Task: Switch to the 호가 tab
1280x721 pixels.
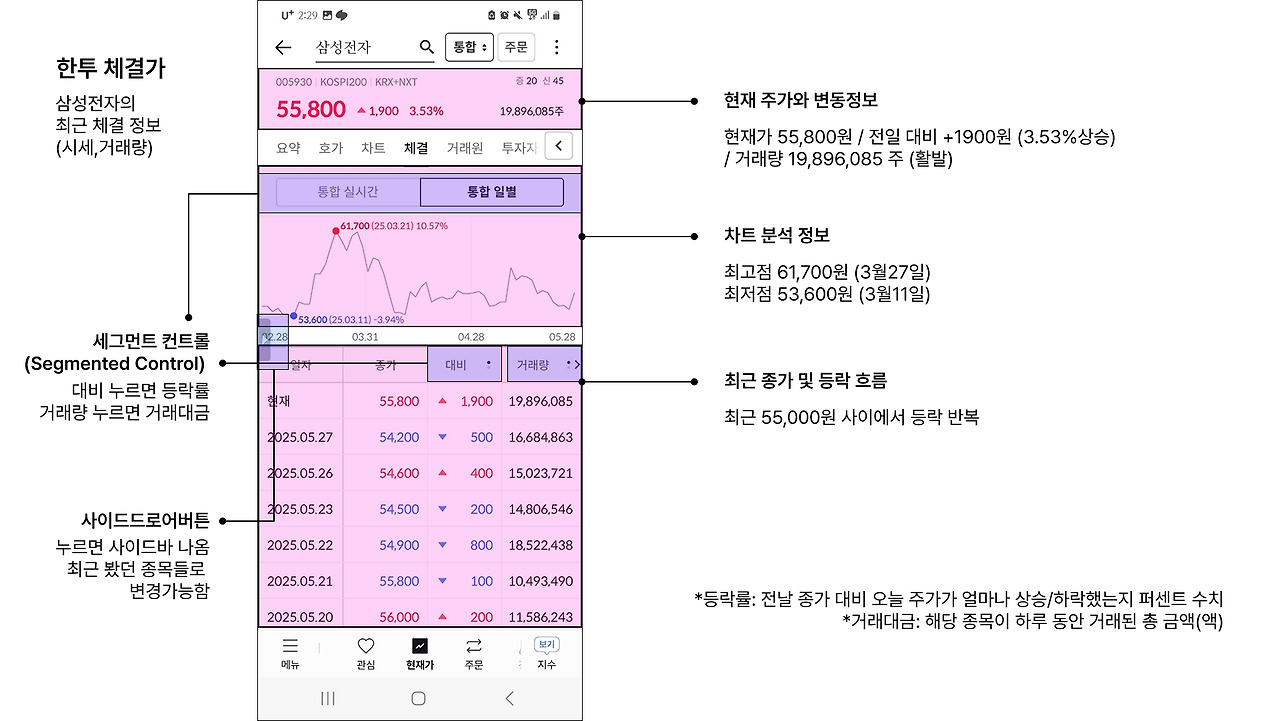Action: pos(331,146)
